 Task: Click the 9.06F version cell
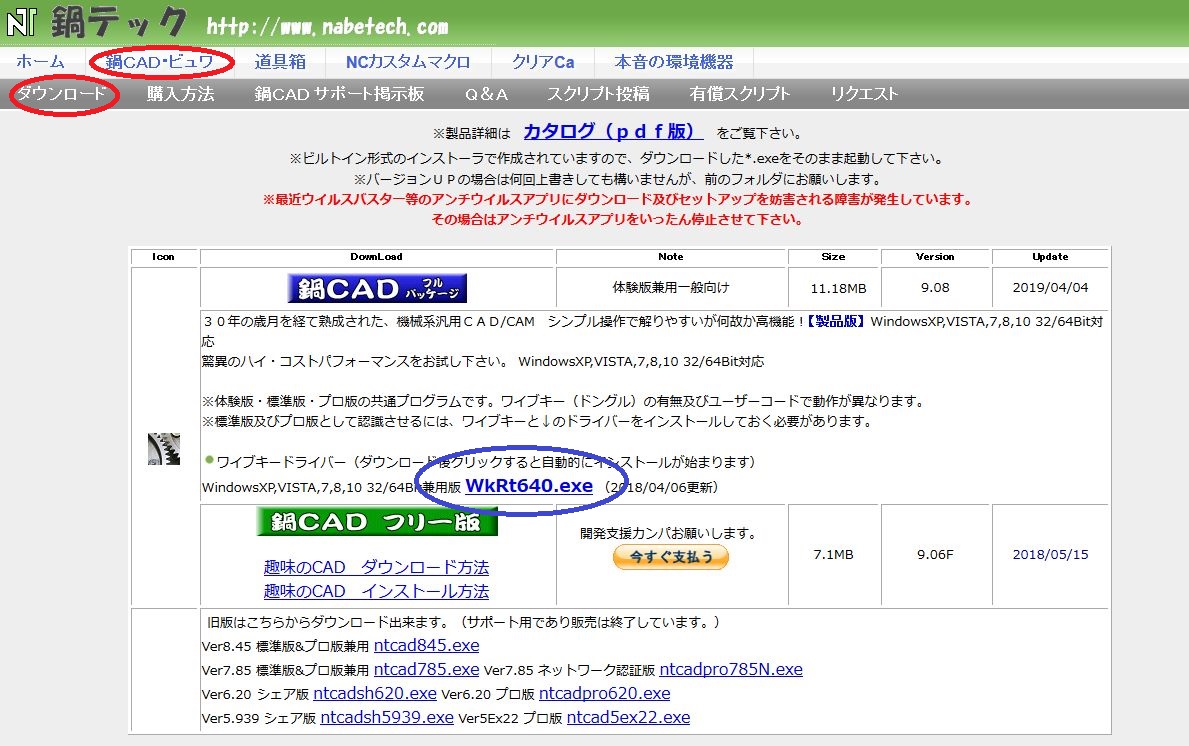[935, 554]
